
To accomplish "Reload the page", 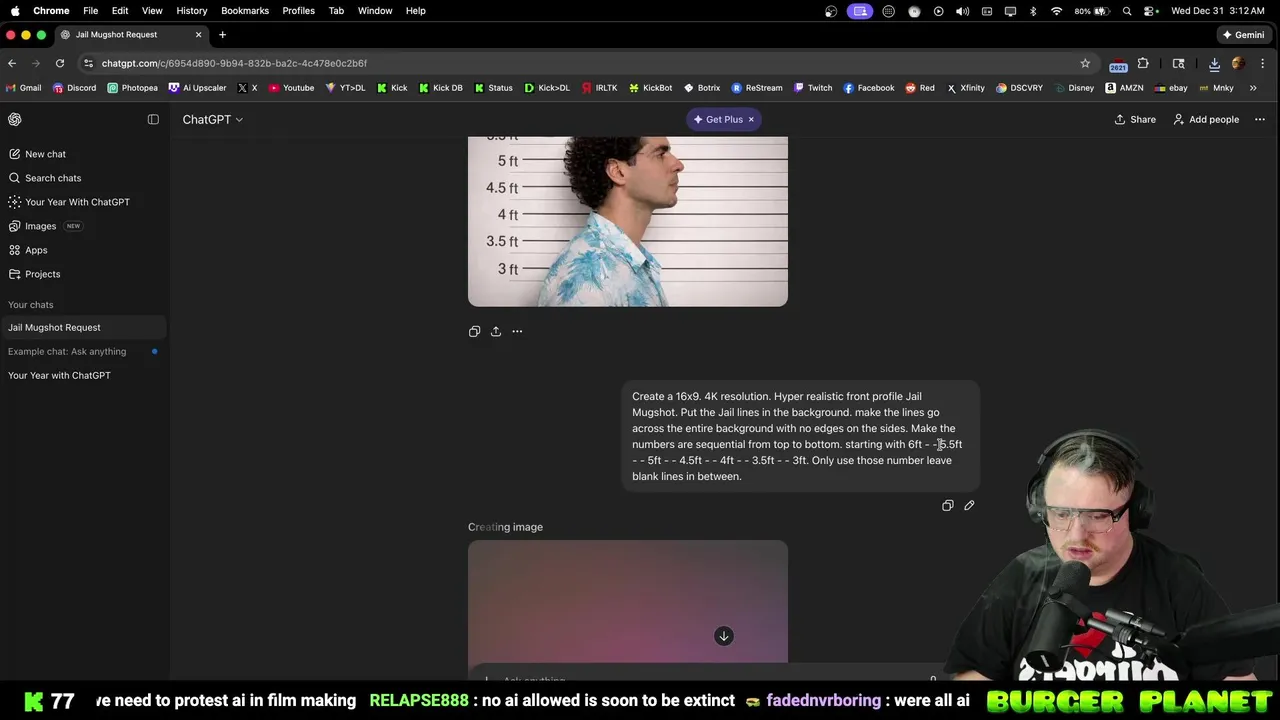I will (60, 63).
